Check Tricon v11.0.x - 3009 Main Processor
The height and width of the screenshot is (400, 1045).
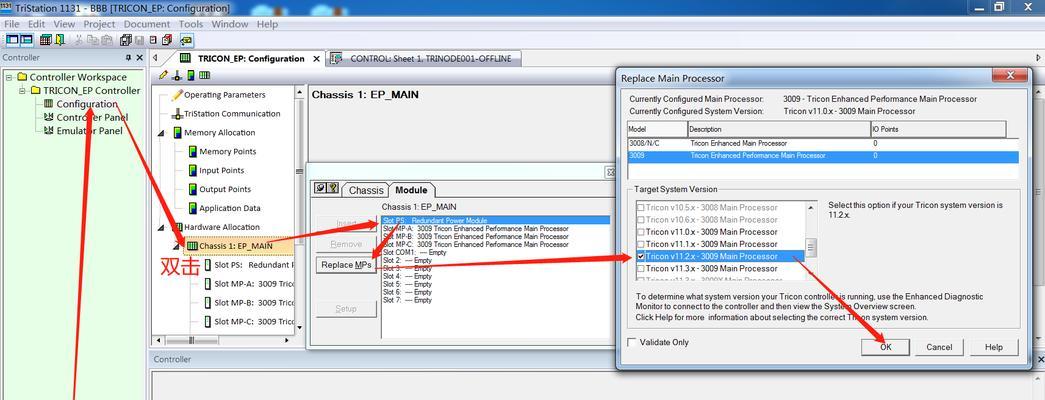click(641, 232)
